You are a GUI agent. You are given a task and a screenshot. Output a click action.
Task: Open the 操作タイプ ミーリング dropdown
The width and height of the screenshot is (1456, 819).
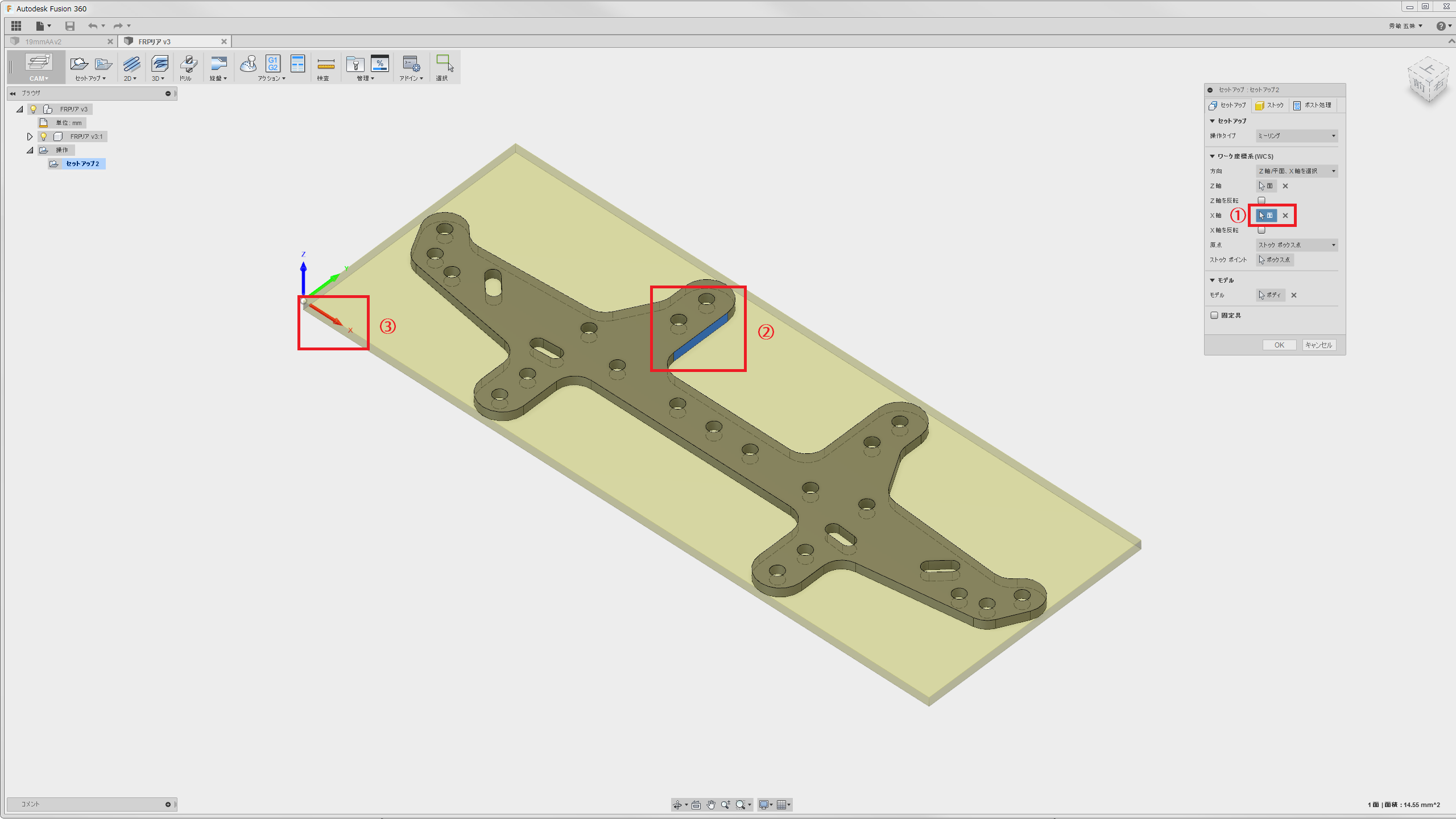[x=1296, y=136]
